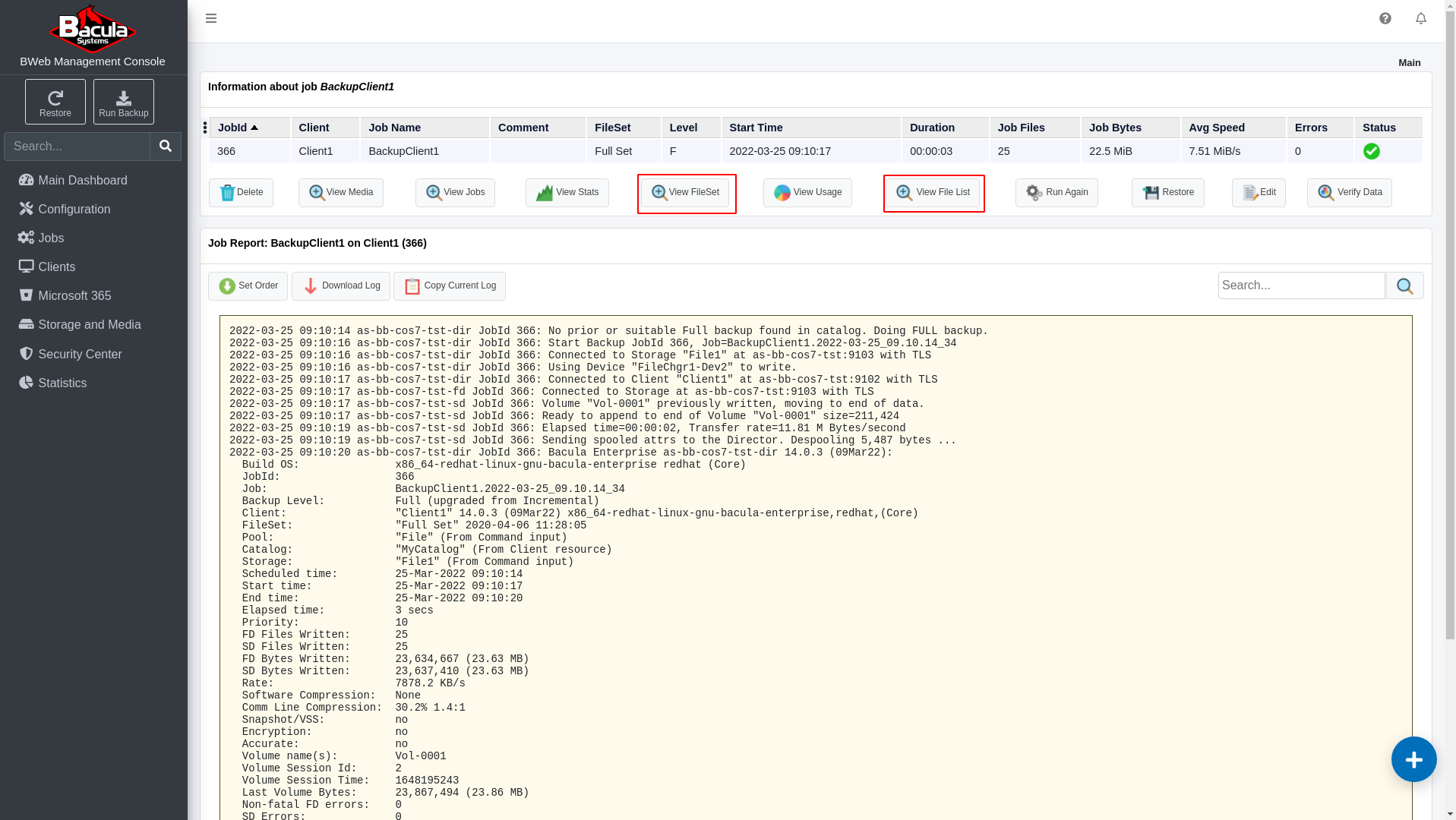This screenshot has width=1456, height=820.
Task: Click the View Media button
Action: [341, 193]
